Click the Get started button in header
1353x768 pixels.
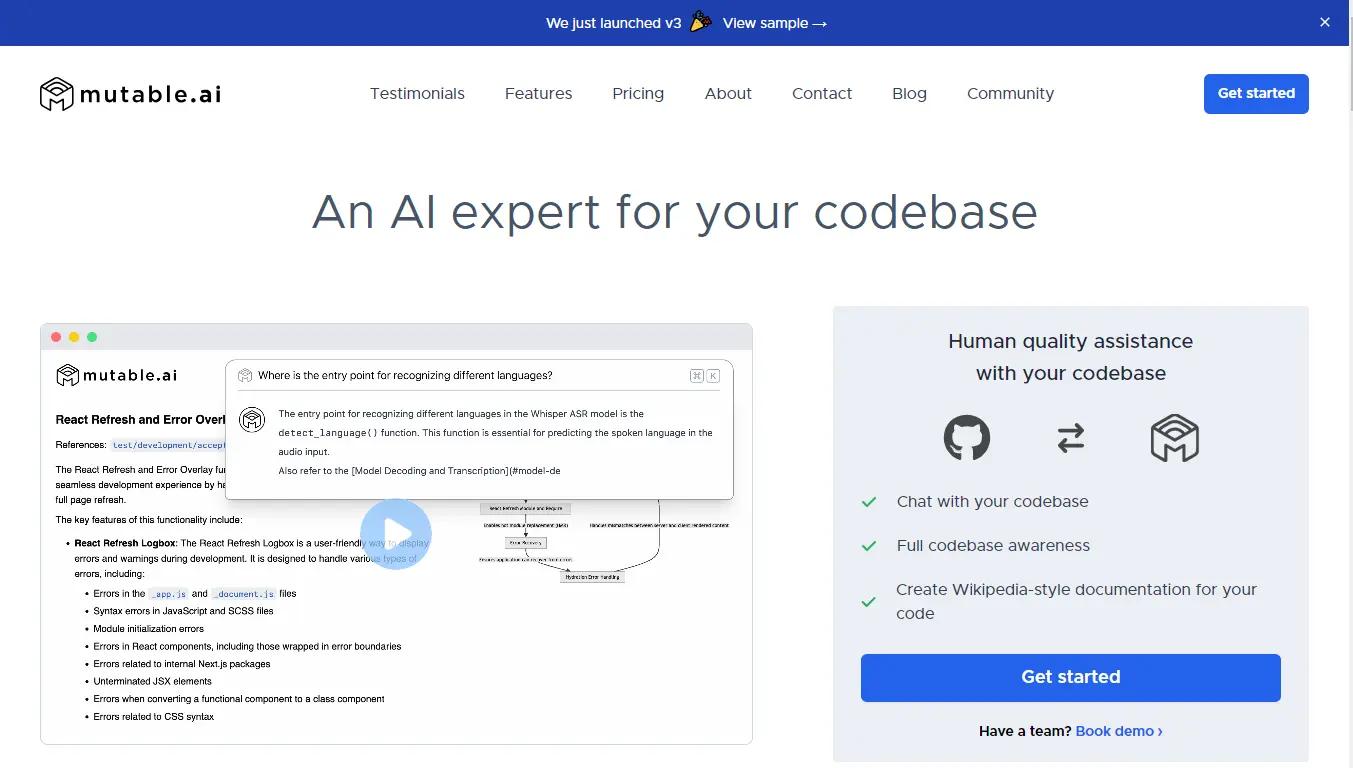1256,93
